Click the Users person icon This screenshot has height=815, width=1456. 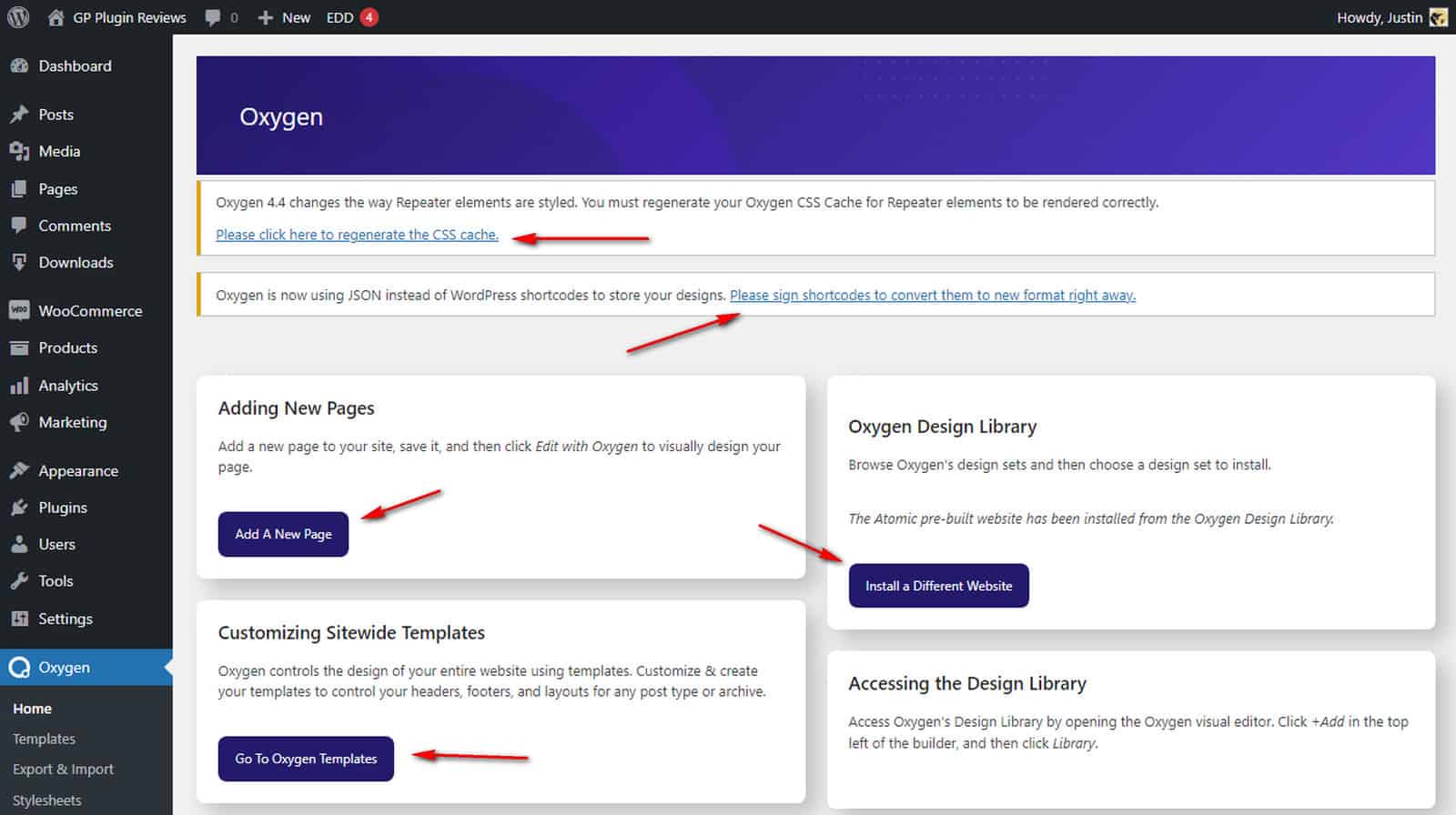[19, 544]
